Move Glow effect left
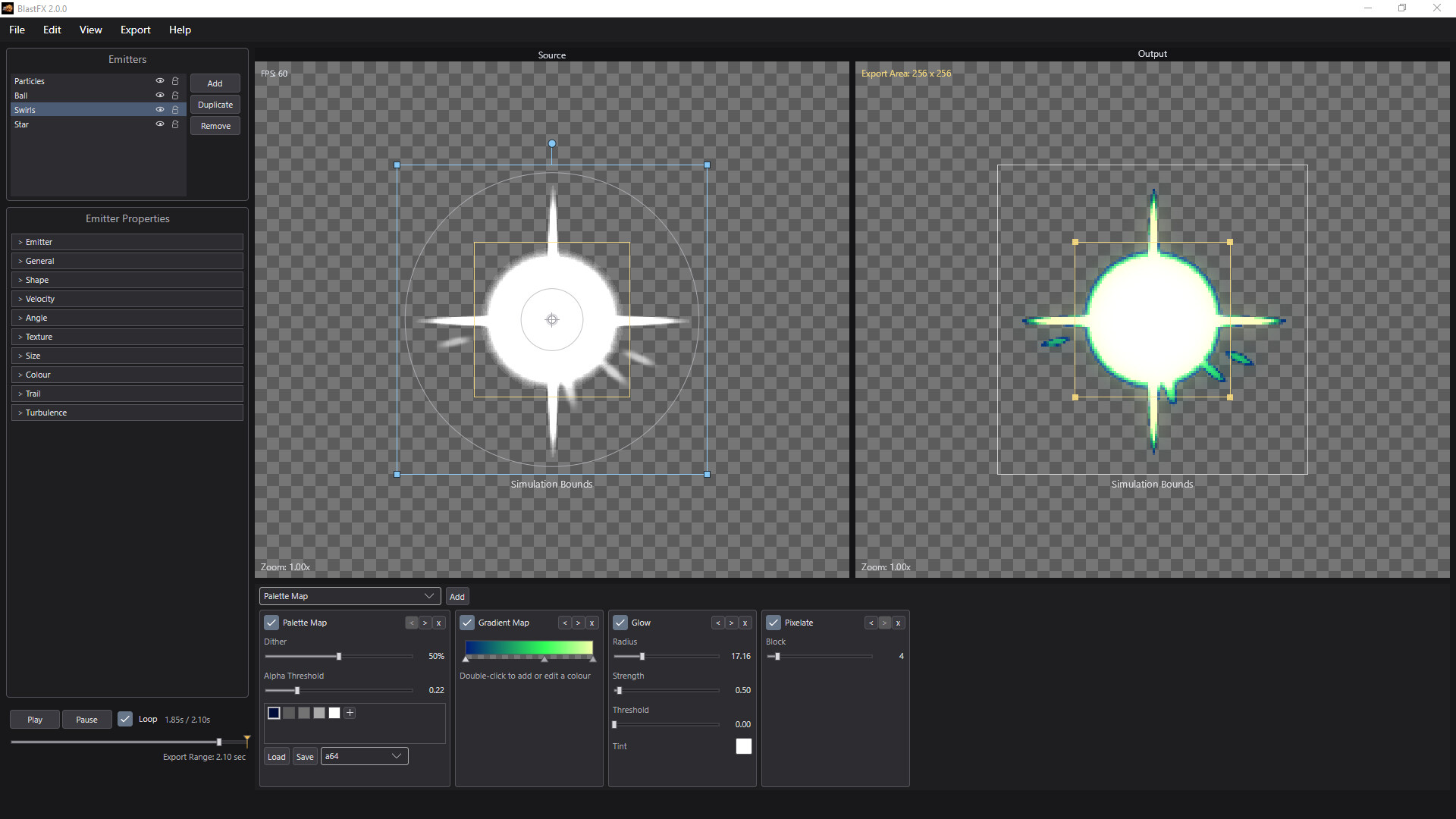This screenshot has height=819, width=1456. tap(718, 623)
